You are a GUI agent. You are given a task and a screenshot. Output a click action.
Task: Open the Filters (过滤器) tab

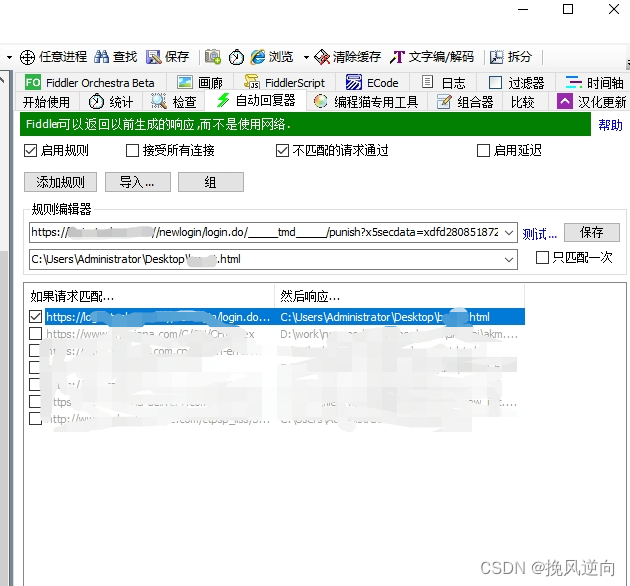[516, 82]
